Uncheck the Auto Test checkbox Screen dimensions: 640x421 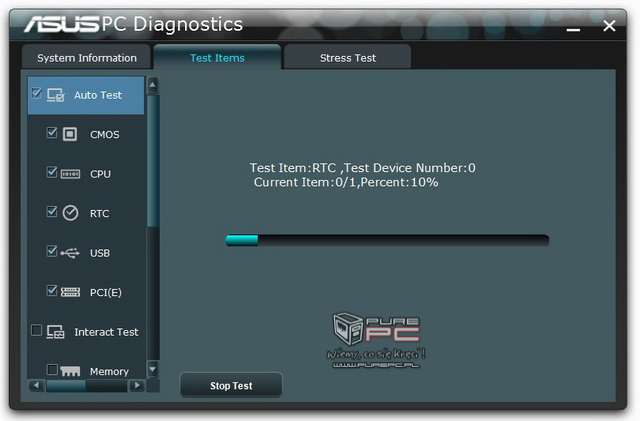[x=36, y=94]
